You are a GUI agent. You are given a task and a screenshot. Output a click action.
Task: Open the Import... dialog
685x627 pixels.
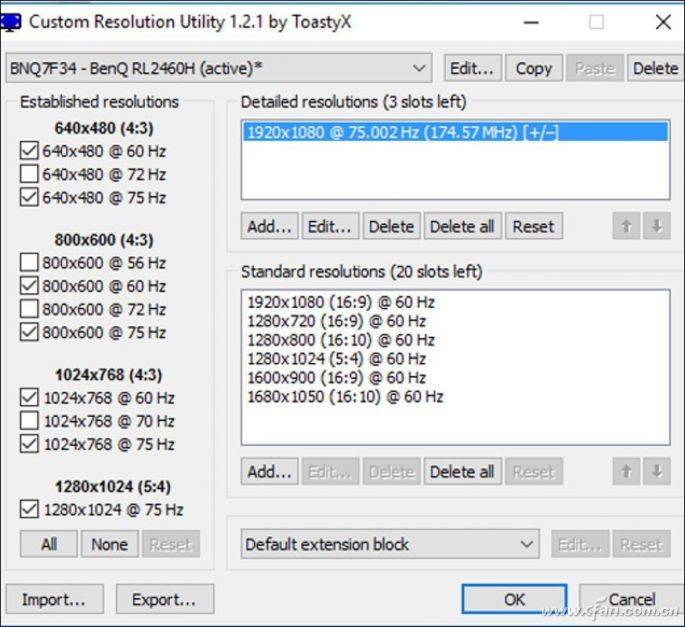[55, 599]
